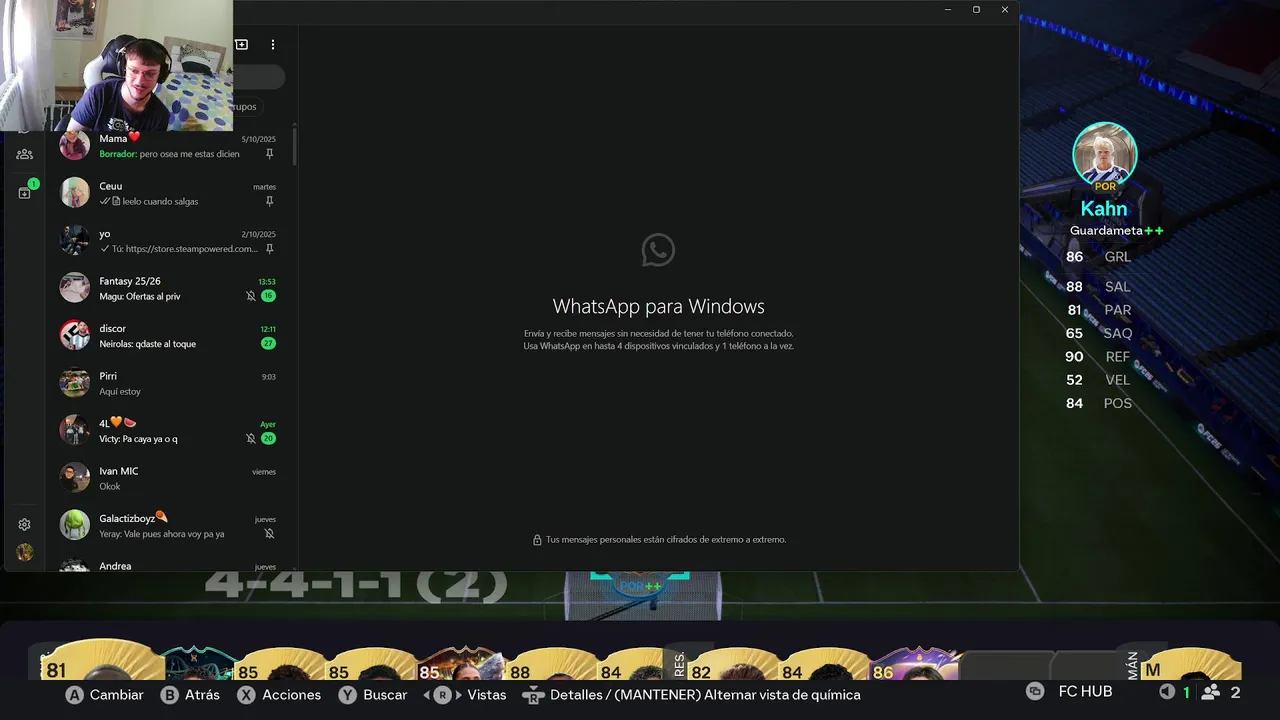Image resolution: width=1280 pixels, height=720 pixels.
Task: Open Archived chats icon with badge 1
Action: pos(25,192)
